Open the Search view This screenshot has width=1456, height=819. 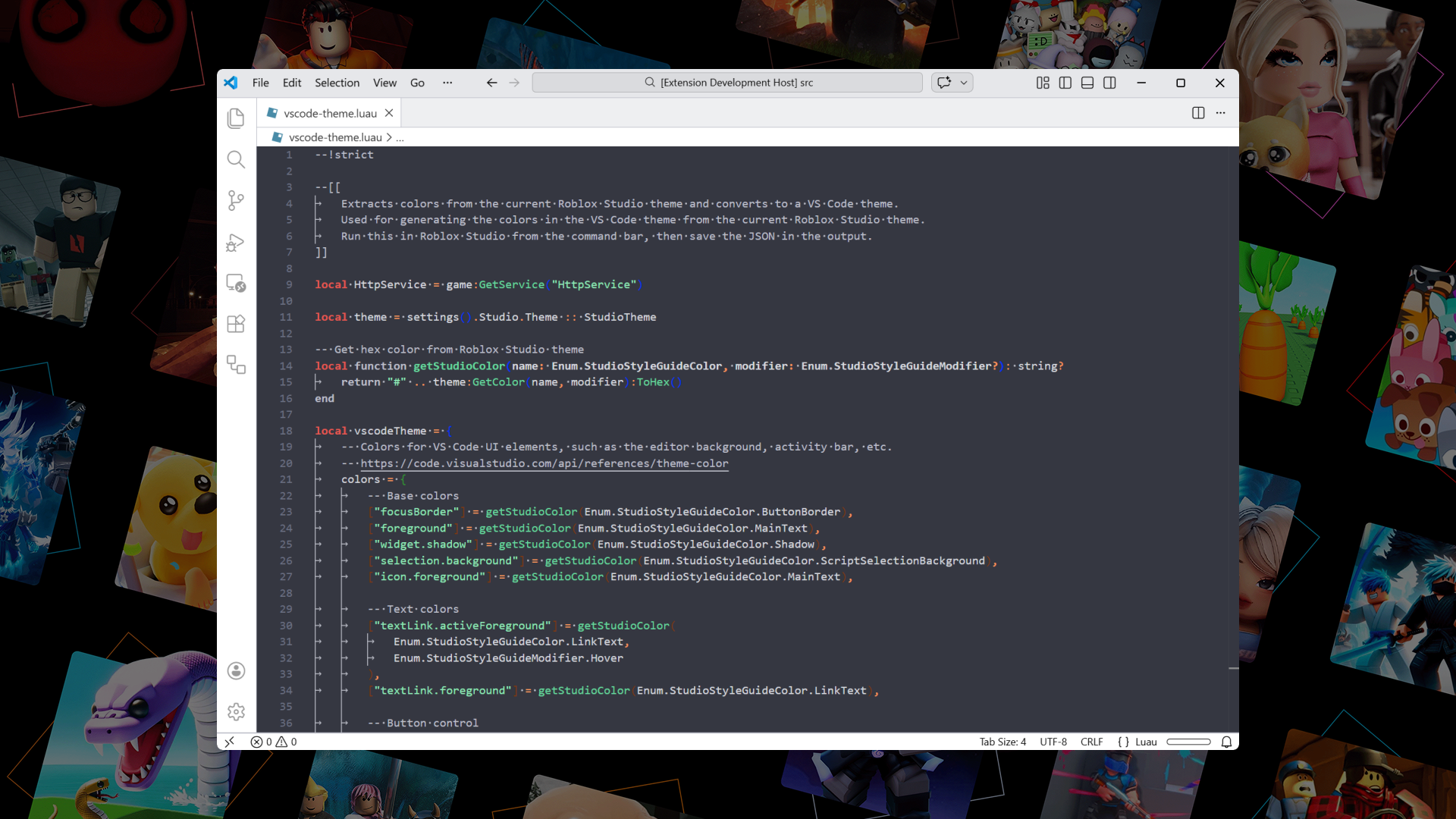(x=236, y=159)
